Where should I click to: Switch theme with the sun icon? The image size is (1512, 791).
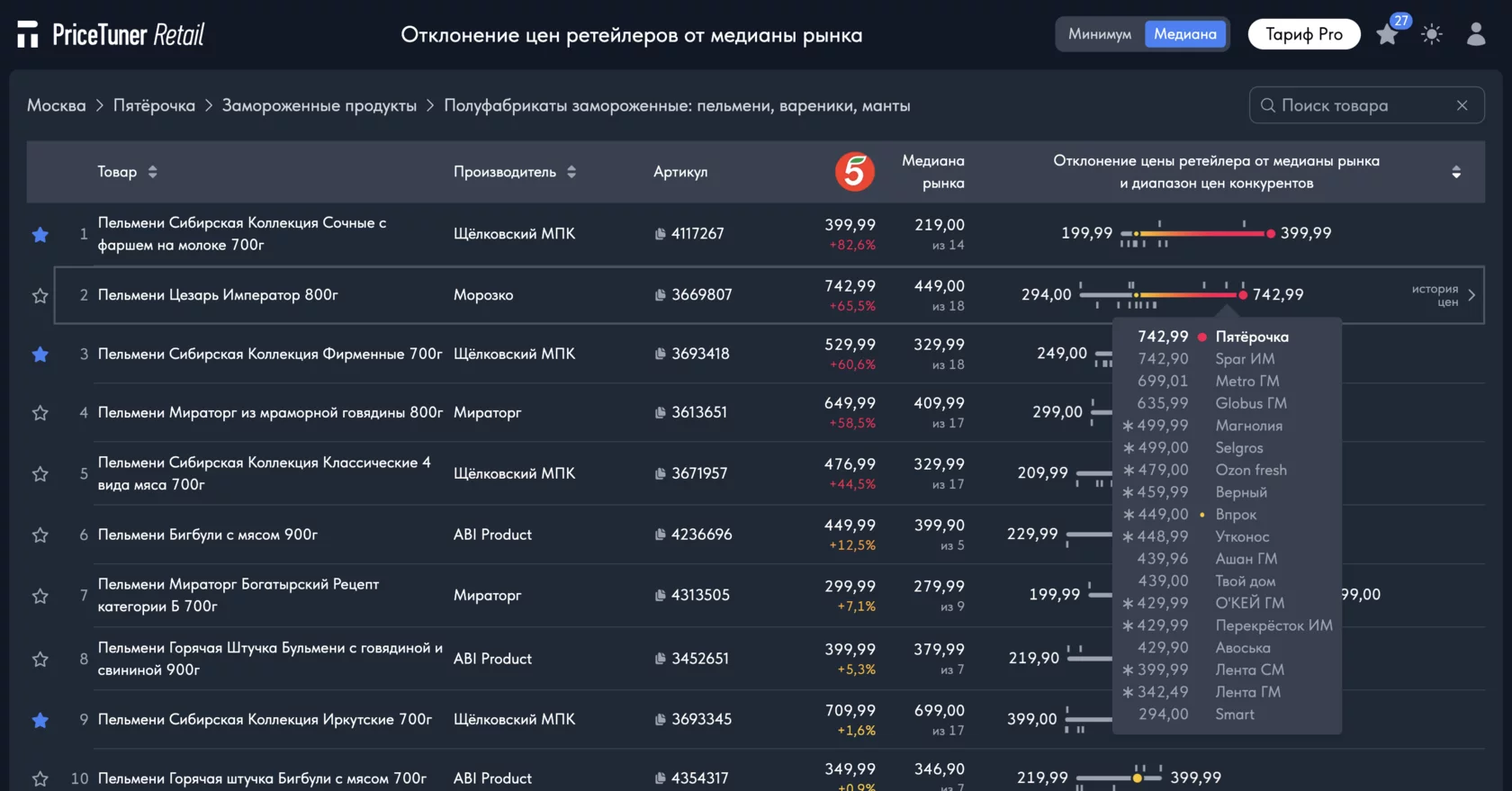click(1432, 35)
